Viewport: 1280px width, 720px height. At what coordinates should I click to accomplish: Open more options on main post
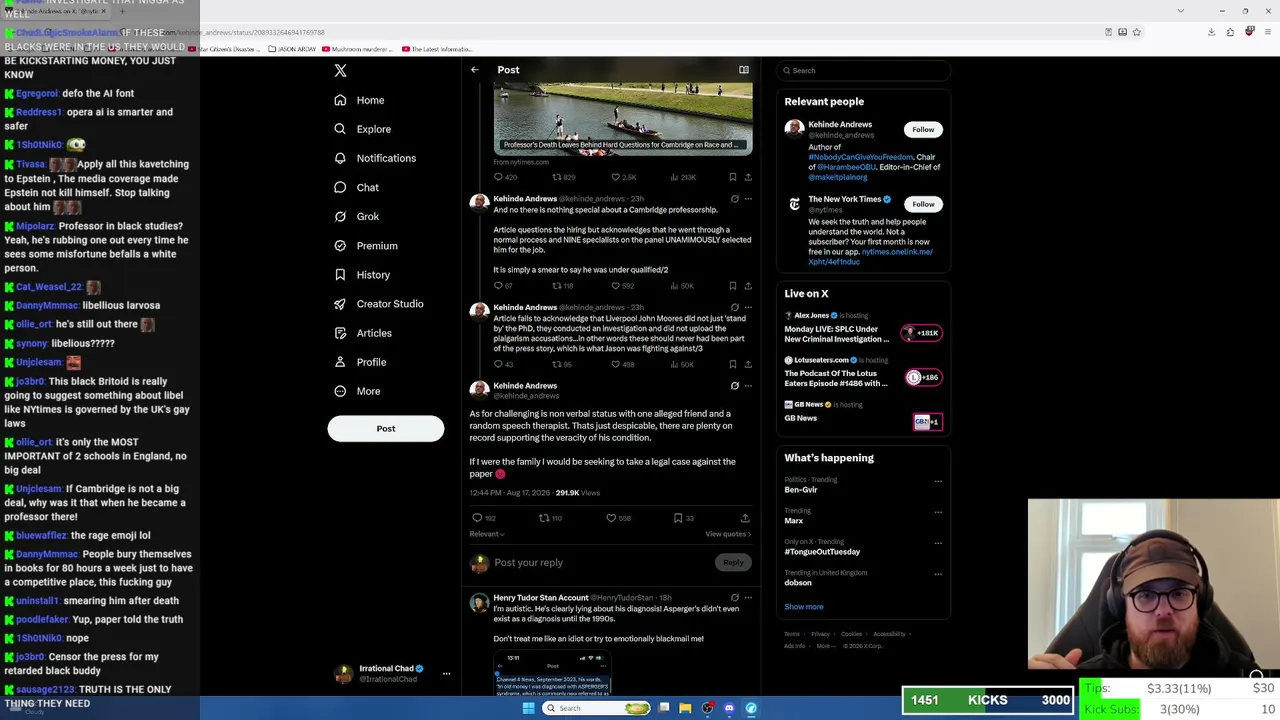[748, 386]
